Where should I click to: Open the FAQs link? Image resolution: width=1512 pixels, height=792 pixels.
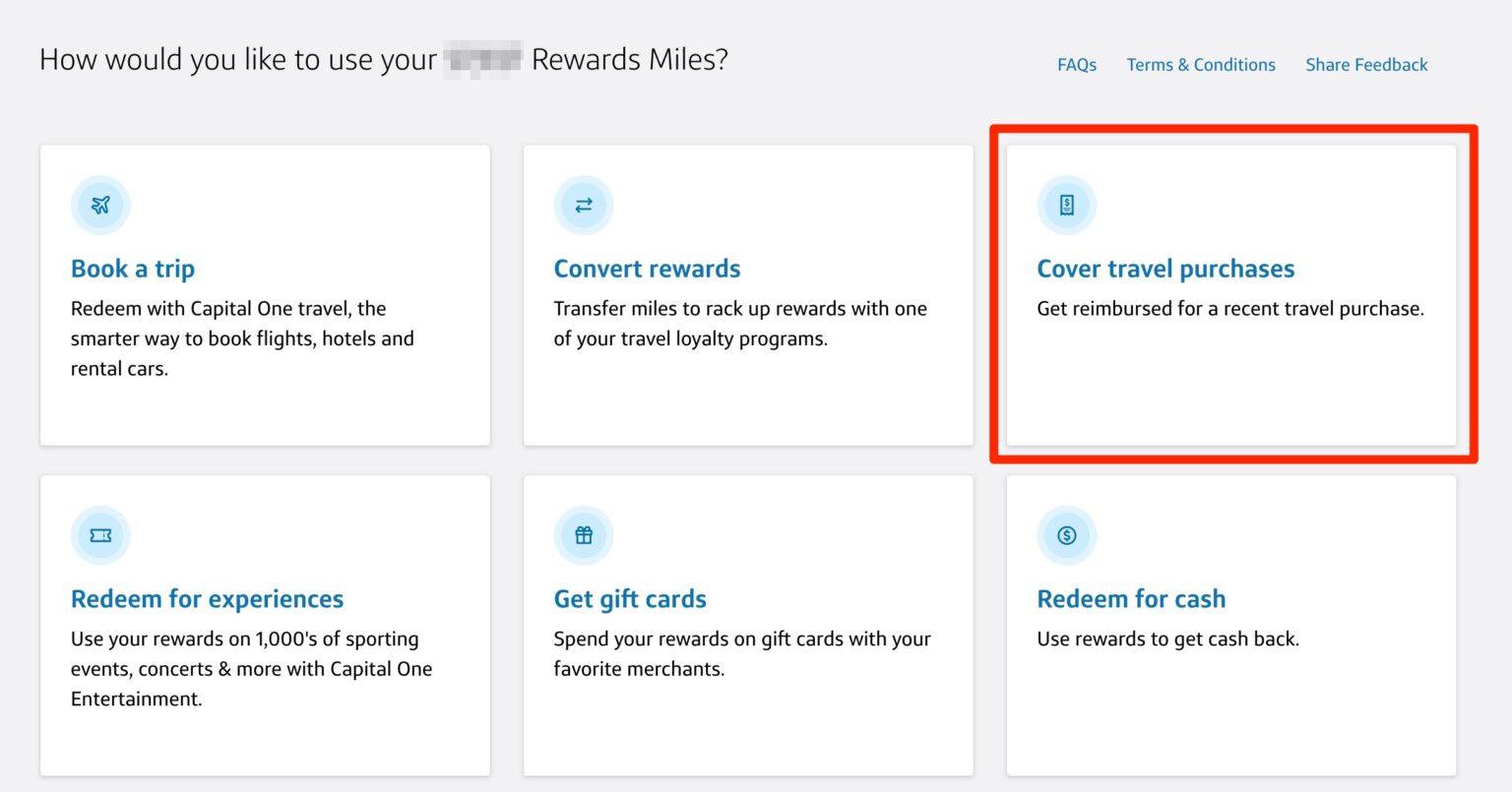coord(1076,65)
